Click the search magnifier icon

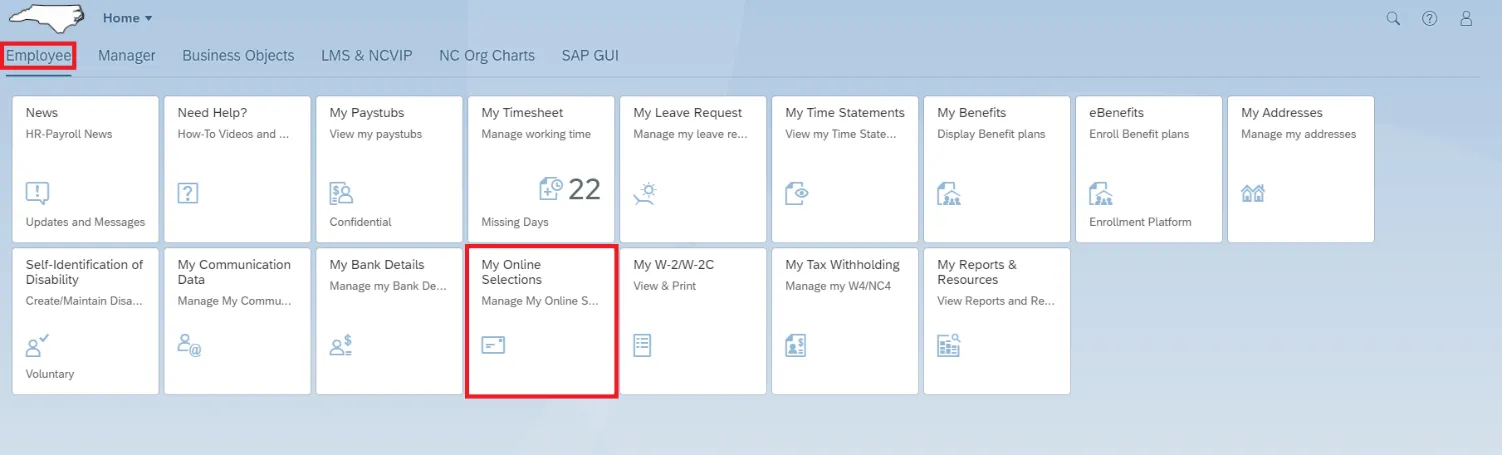point(1393,18)
